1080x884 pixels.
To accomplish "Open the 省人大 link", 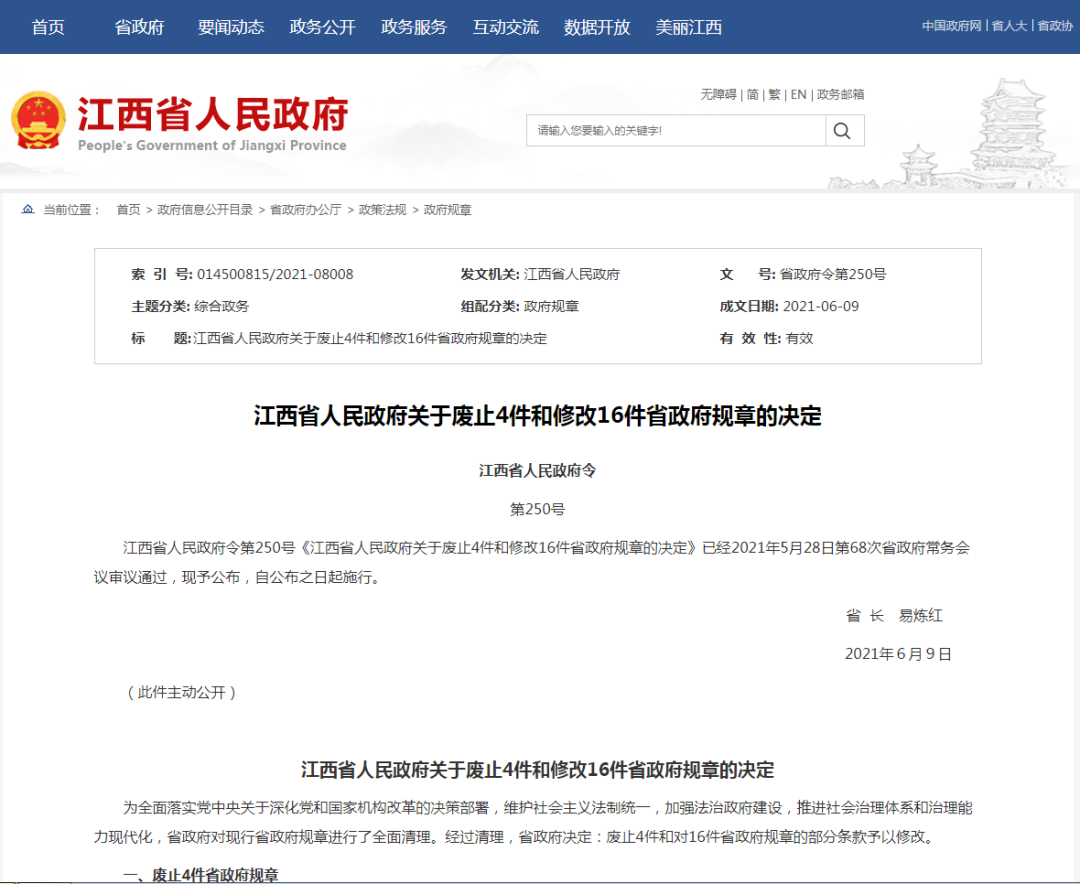I will coord(1009,25).
